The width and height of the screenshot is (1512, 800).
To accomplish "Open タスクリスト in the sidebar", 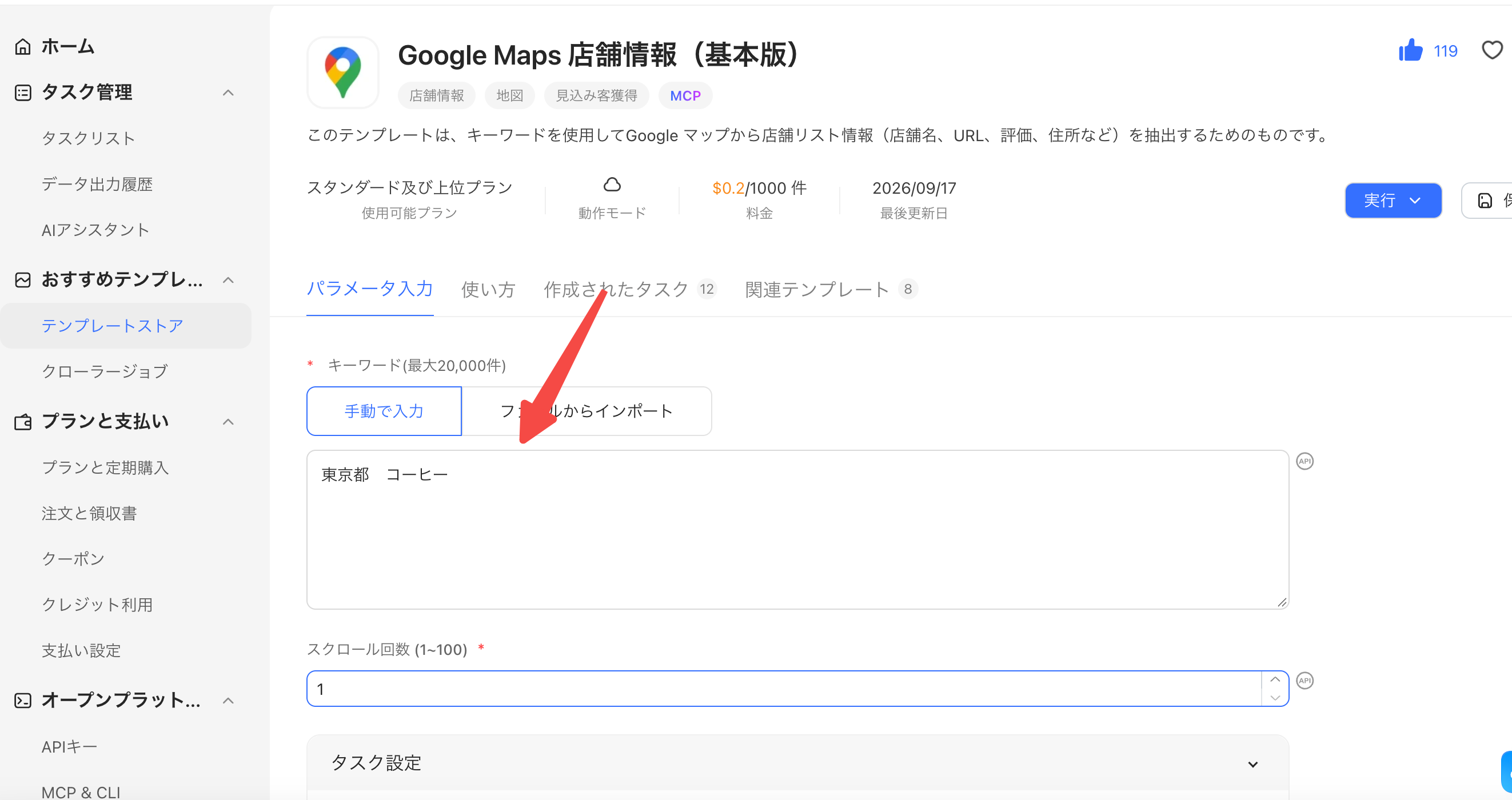I will (88, 138).
